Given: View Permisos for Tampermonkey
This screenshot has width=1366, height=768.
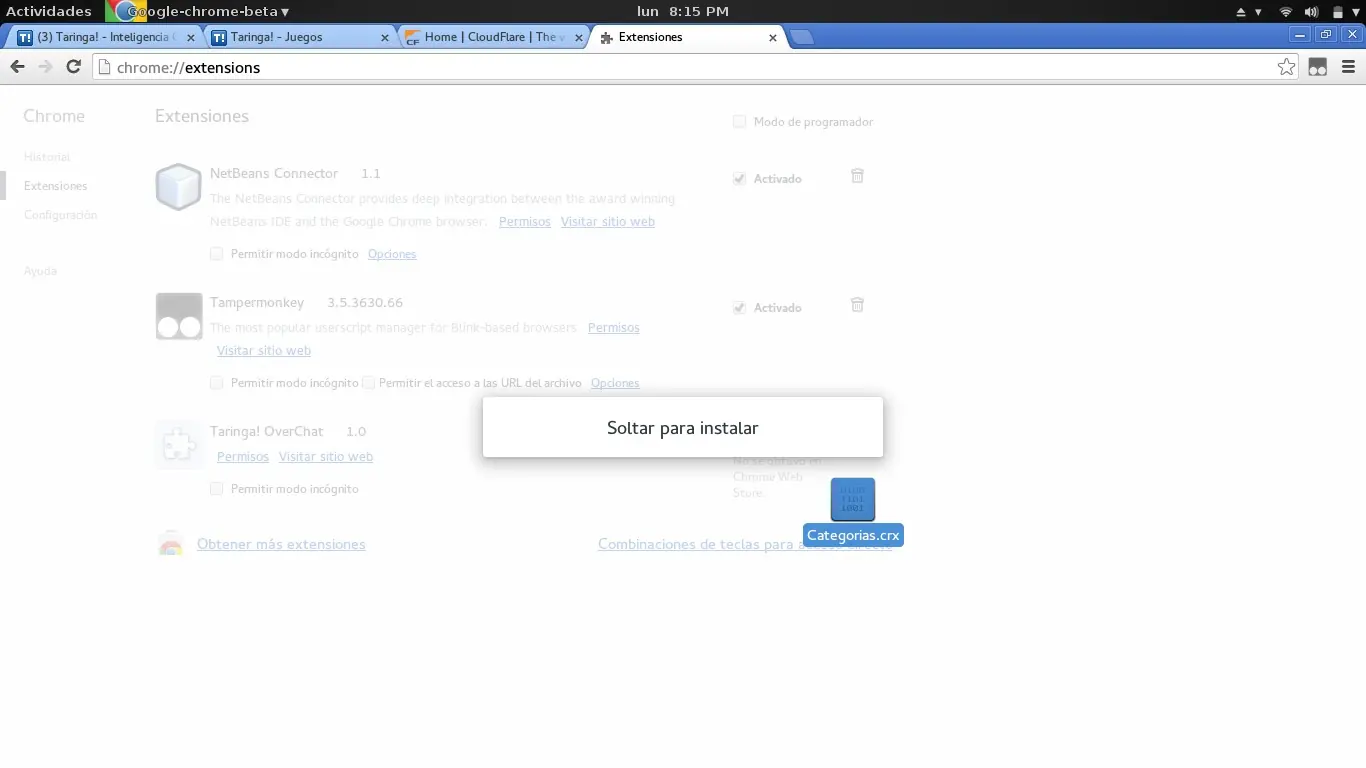Looking at the screenshot, I should pos(614,328).
